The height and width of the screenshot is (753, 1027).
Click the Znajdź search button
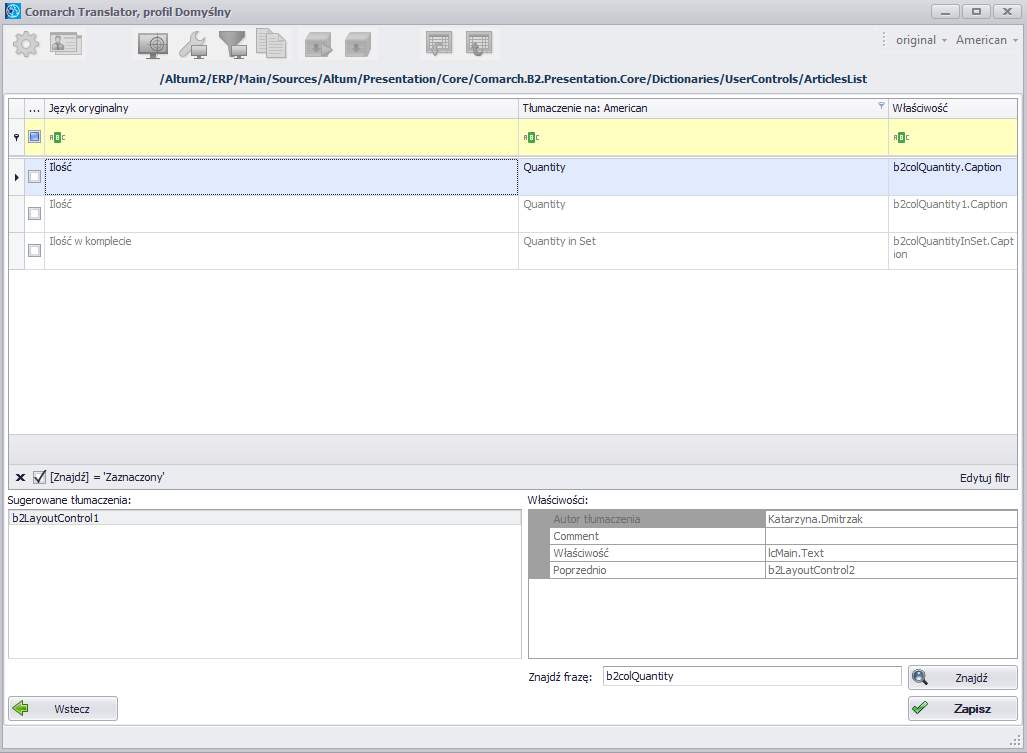[963, 678]
